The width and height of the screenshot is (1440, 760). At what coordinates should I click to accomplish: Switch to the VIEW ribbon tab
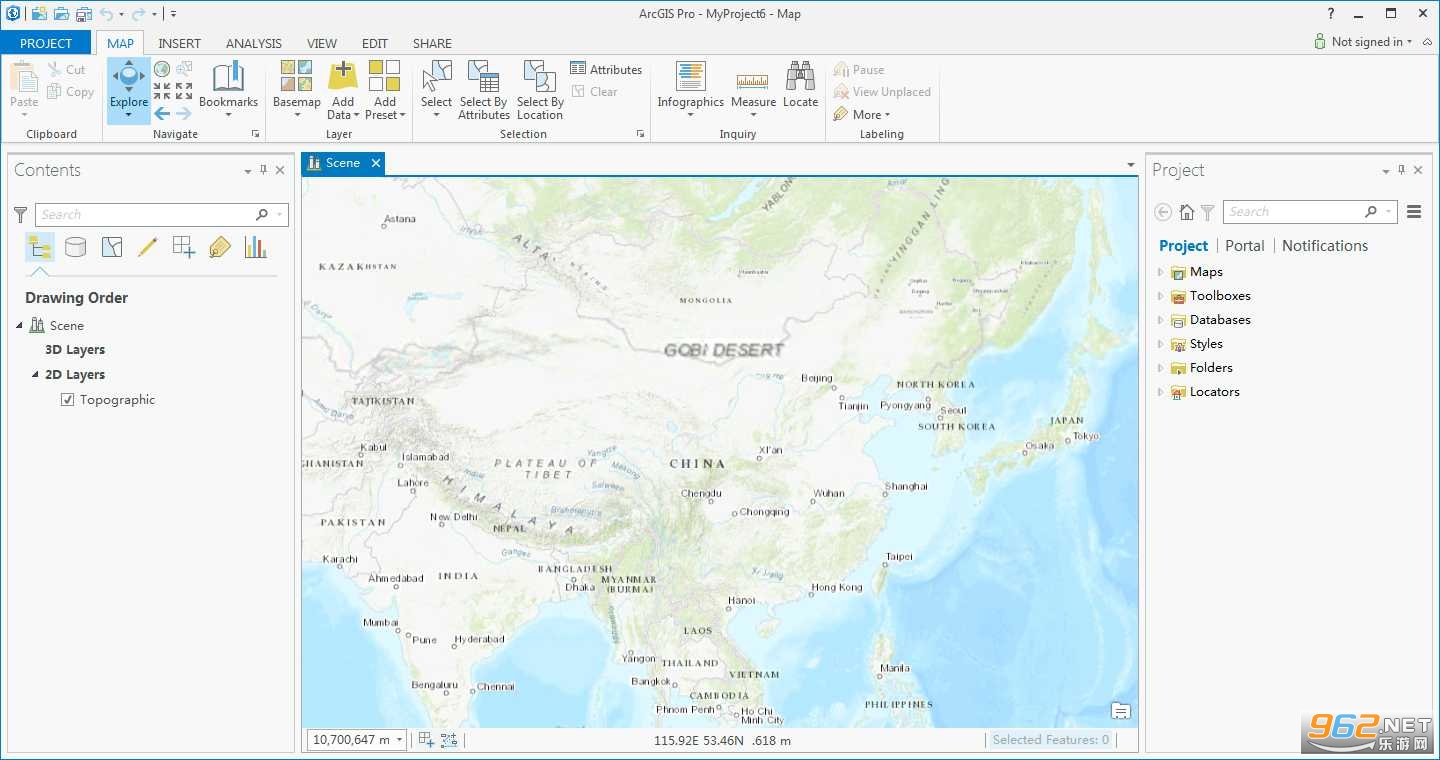[322, 43]
